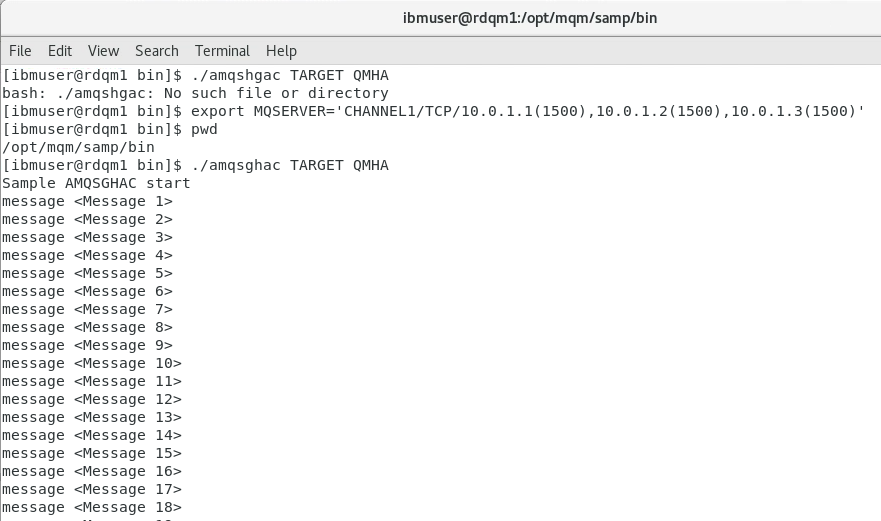Click the 'Message 18' output line
This screenshot has height=521, width=881.
(92, 507)
